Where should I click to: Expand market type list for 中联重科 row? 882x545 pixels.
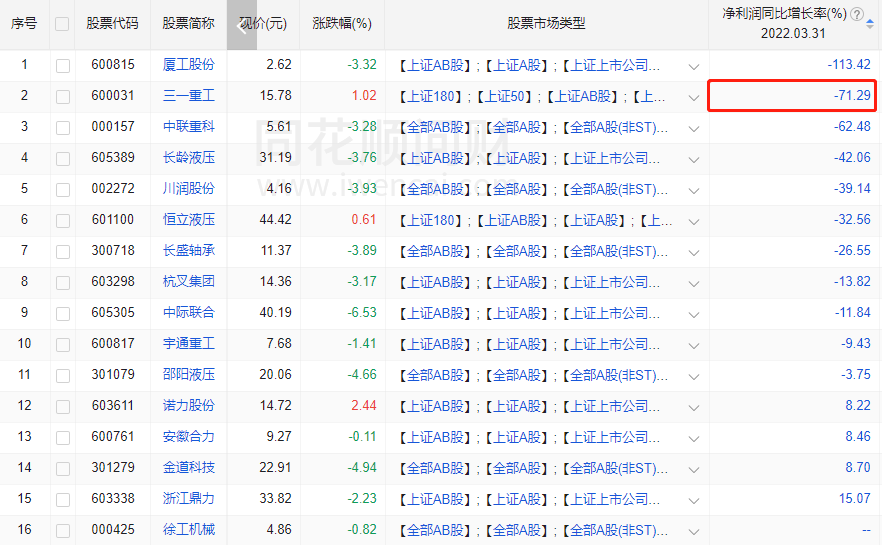click(694, 129)
